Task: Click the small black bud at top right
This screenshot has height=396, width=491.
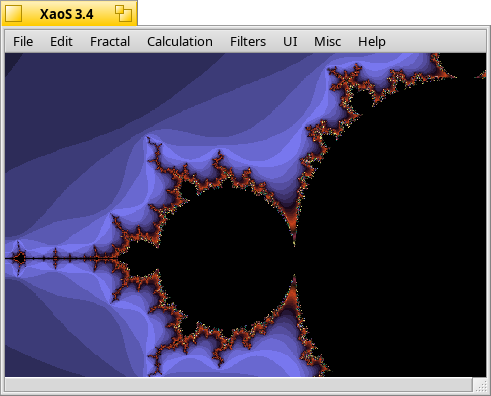Action: (x=362, y=97)
